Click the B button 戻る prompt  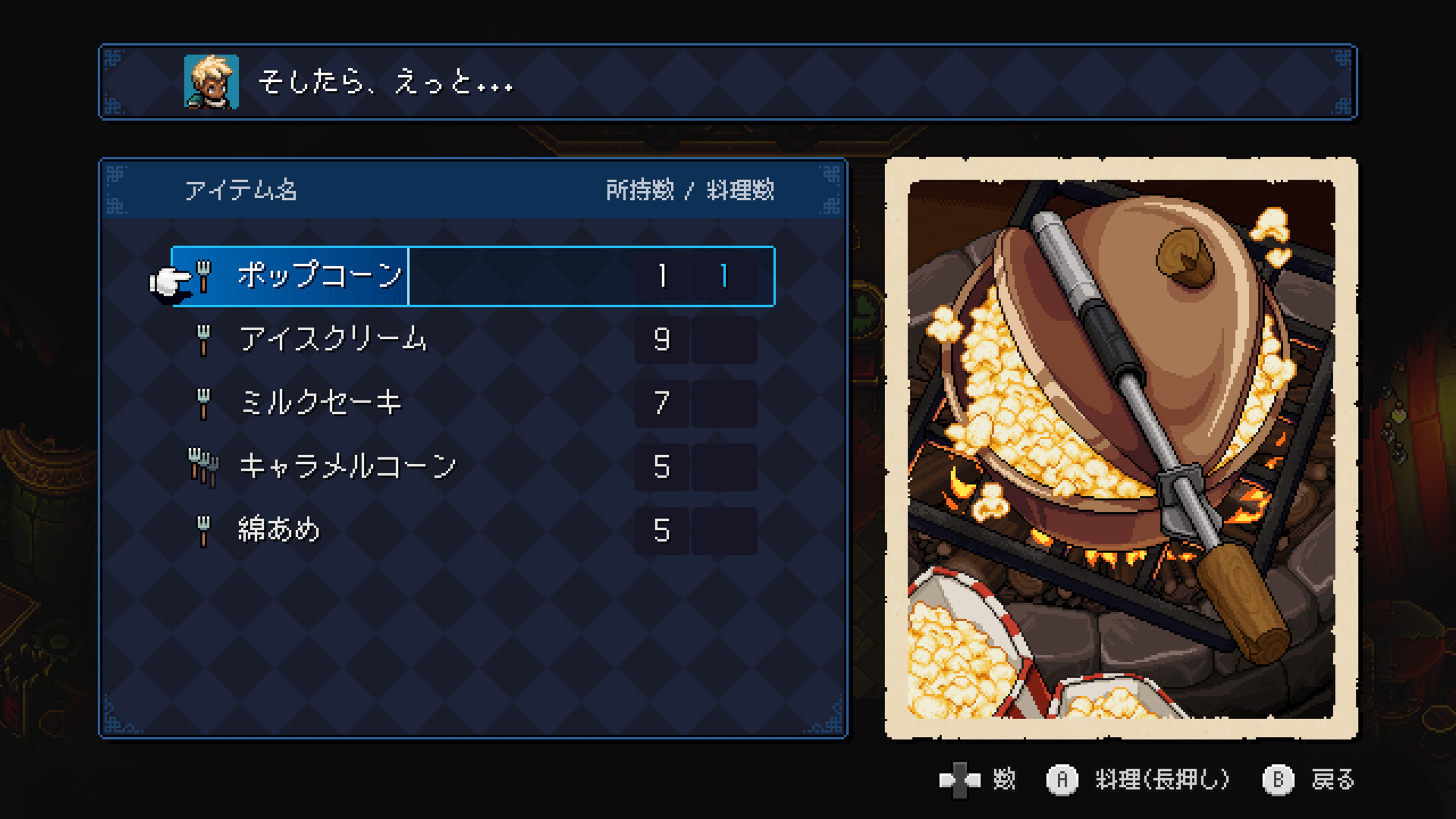(1309, 780)
